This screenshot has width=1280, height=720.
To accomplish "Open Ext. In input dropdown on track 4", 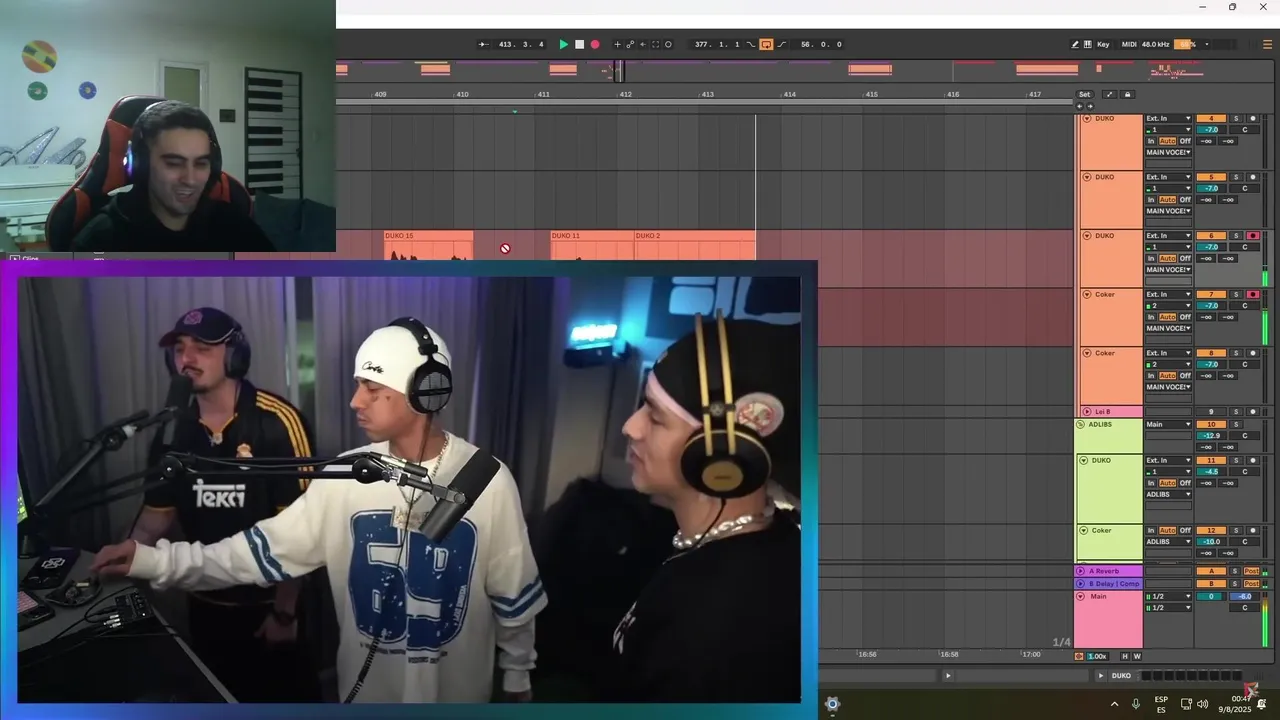I will pyautogui.click(x=1168, y=119).
